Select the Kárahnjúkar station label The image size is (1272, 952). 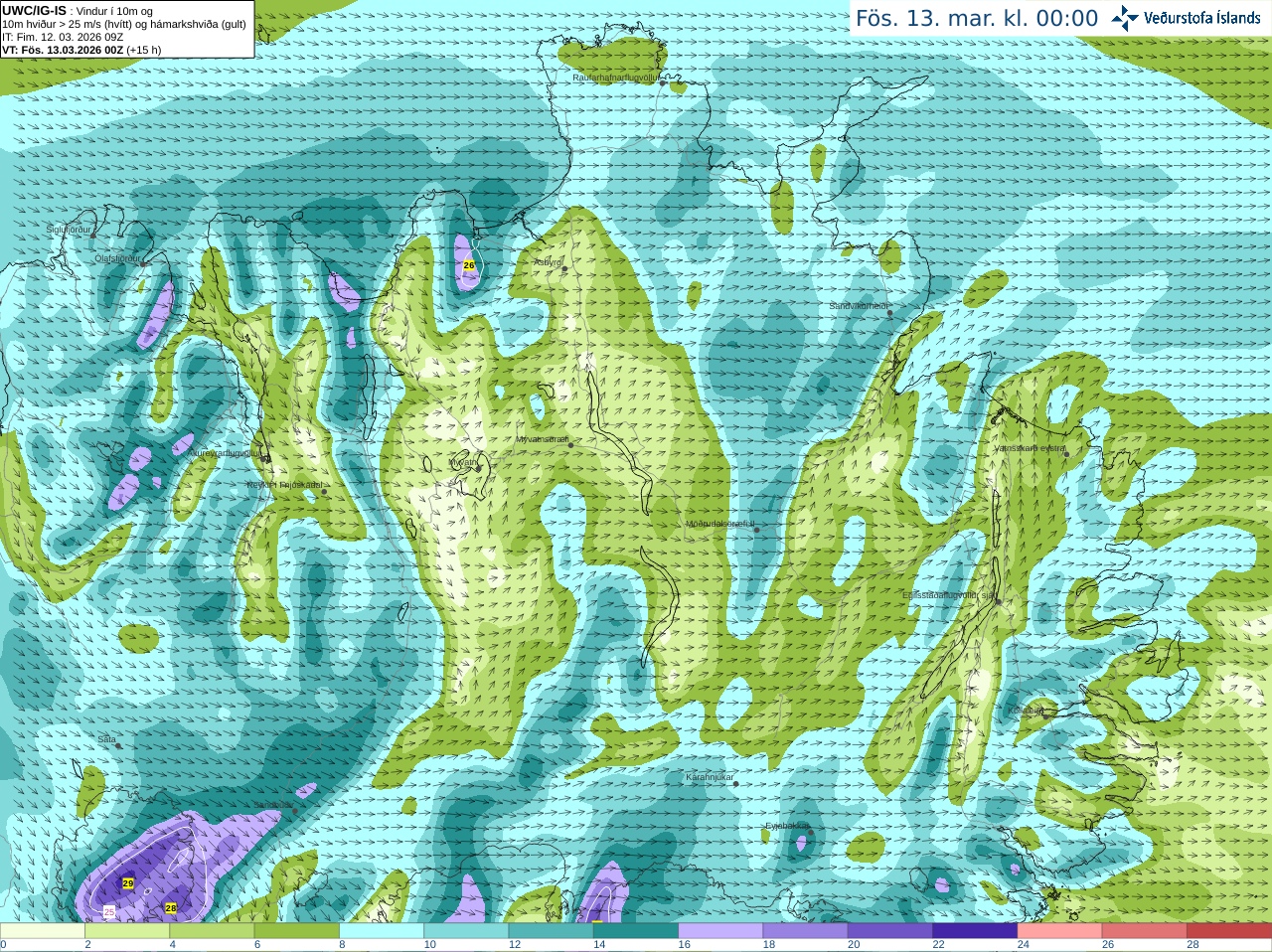coord(710,777)
